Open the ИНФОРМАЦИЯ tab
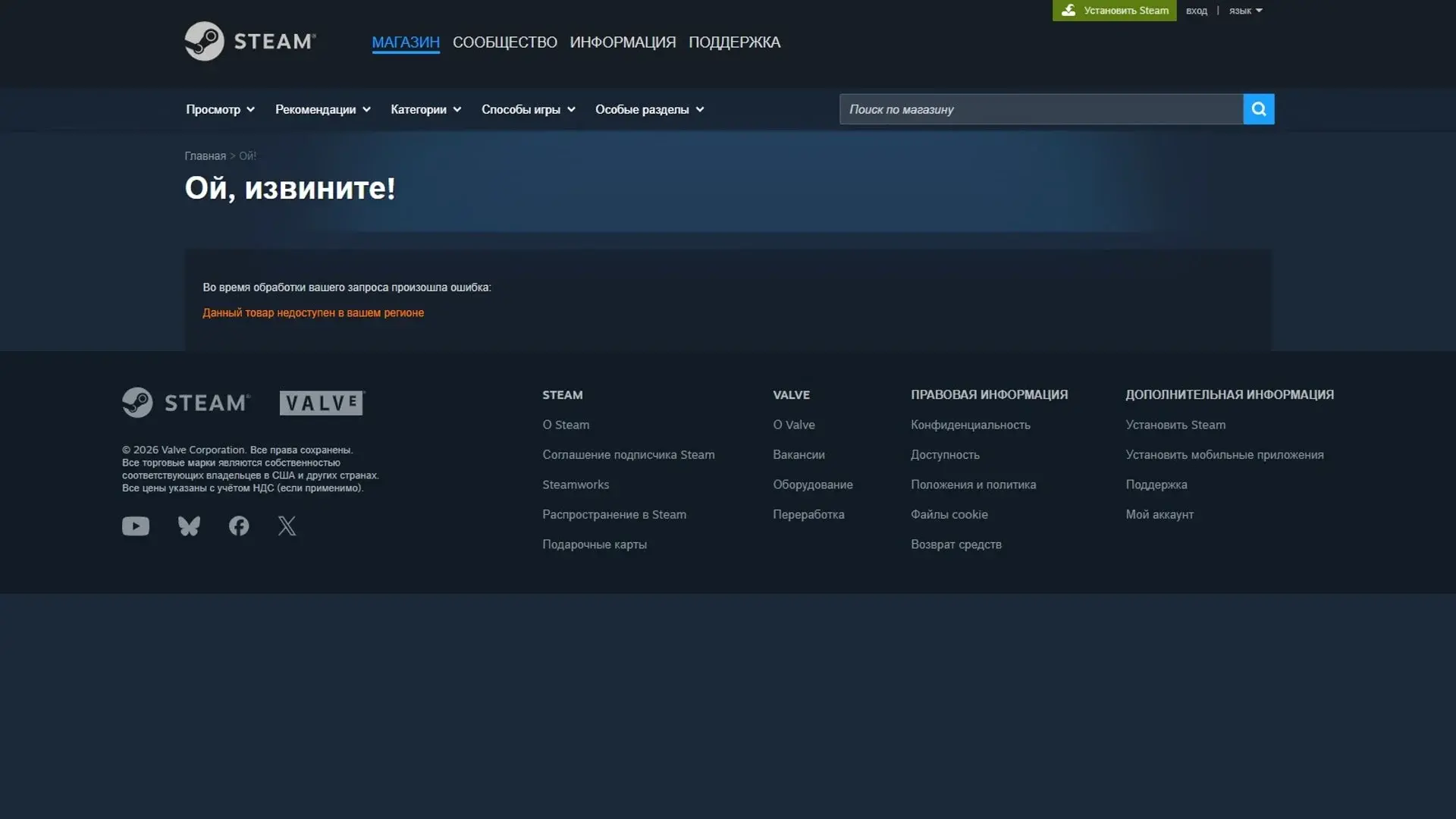The width and height of the screenshot is (1456, 819). (623, 42)
